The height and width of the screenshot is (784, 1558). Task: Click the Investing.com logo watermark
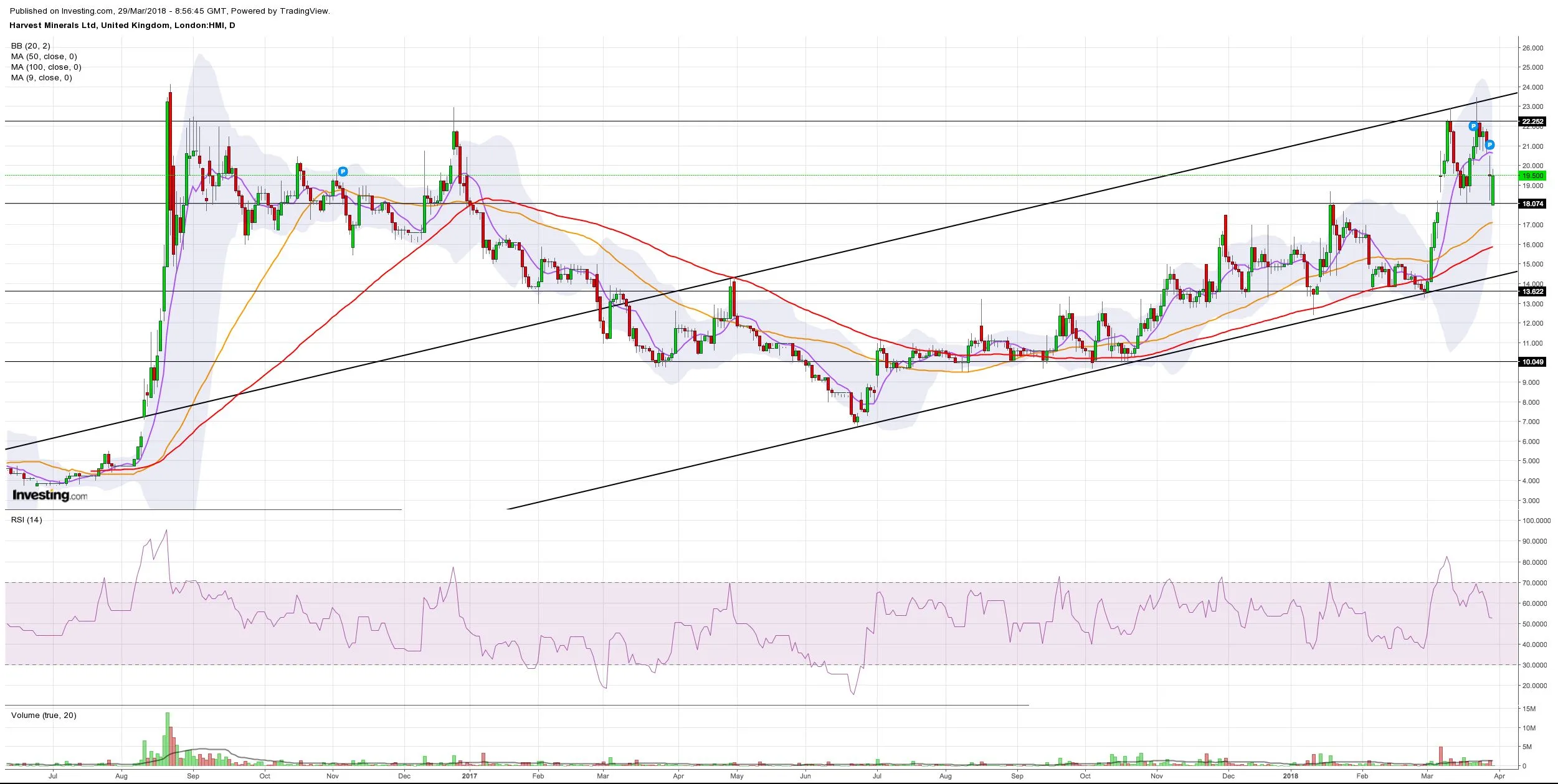coord(50,495)
